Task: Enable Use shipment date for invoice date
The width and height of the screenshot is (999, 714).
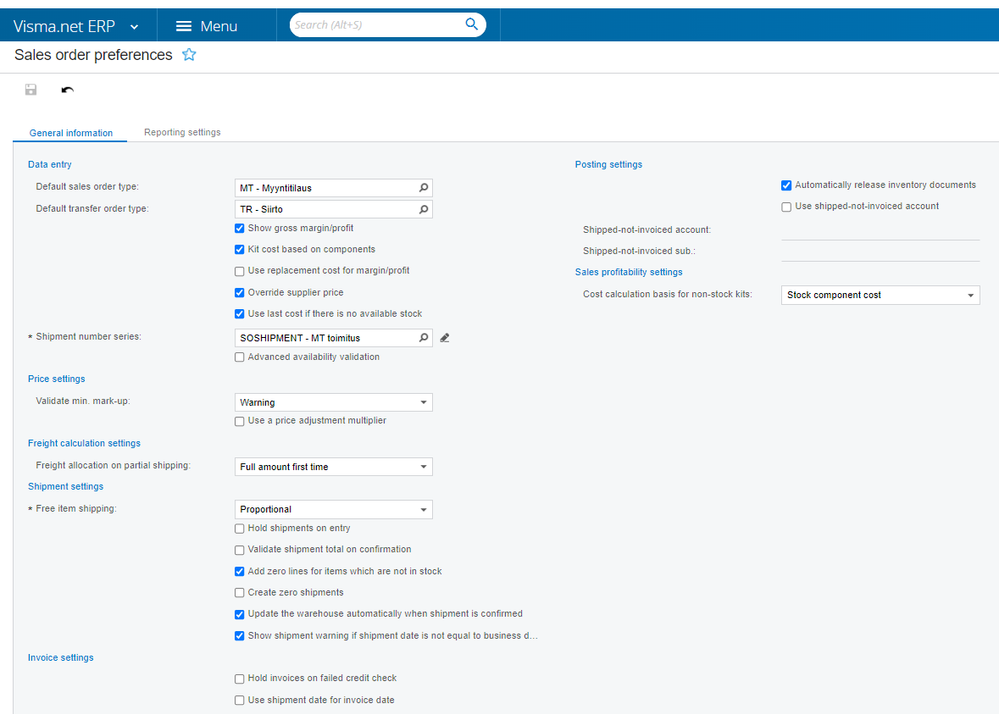Action: [240, 701]
